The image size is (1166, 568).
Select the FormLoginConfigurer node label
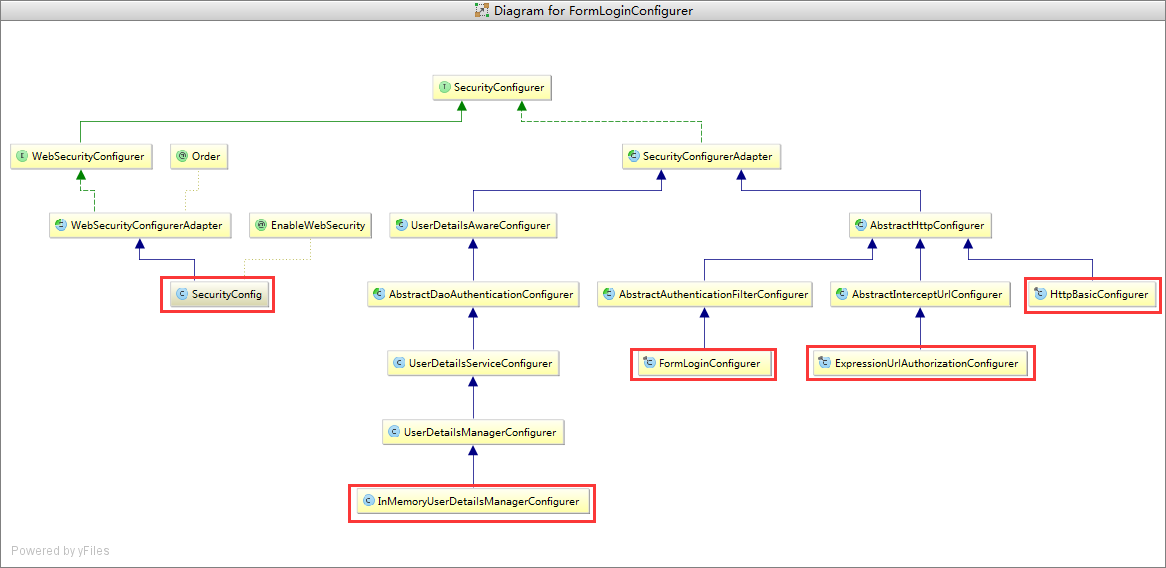tap(709, 364)
